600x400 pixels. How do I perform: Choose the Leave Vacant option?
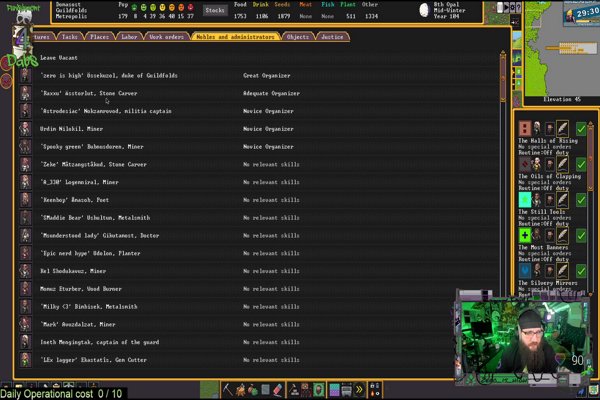tap(59, 58)
